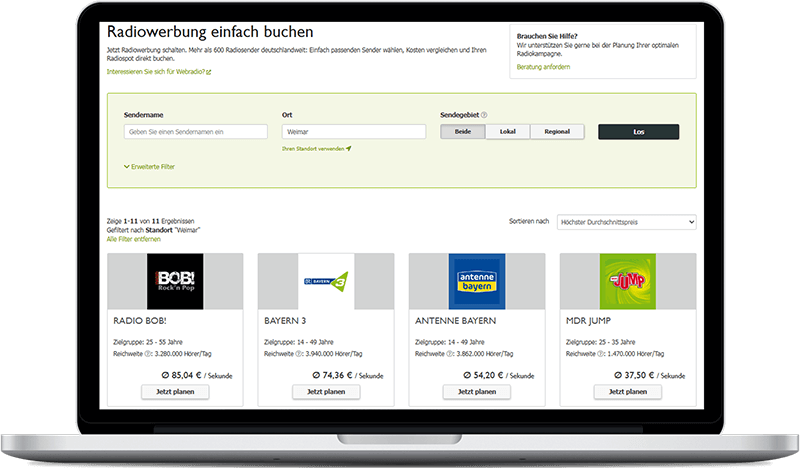Screen dimensions: 800x468
Task: Open the Bayern 3 logo thumbnail
Action: (326, 281)
